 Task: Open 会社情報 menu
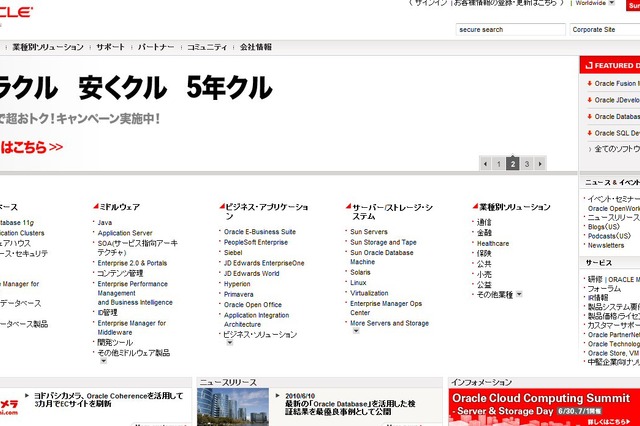coord(256,47)
